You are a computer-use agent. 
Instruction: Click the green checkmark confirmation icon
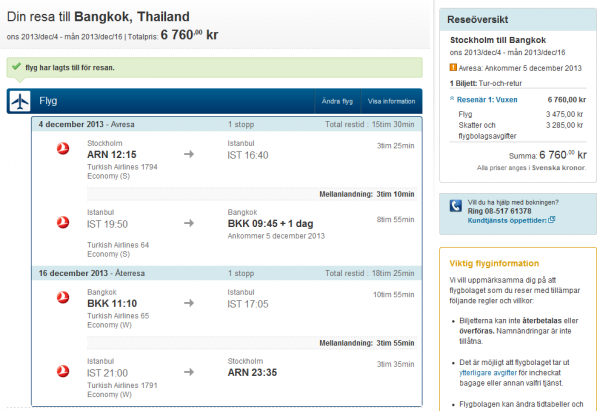[16, 67]
